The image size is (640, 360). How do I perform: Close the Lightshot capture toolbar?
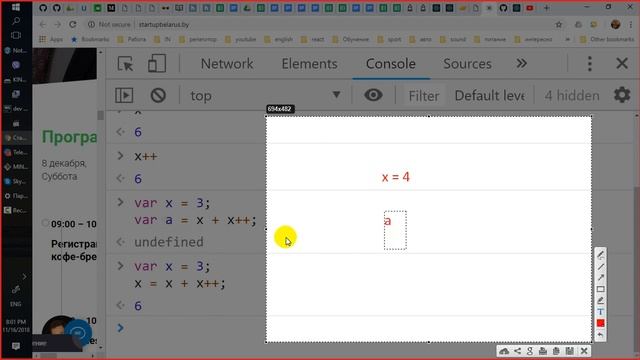(584, 351)
